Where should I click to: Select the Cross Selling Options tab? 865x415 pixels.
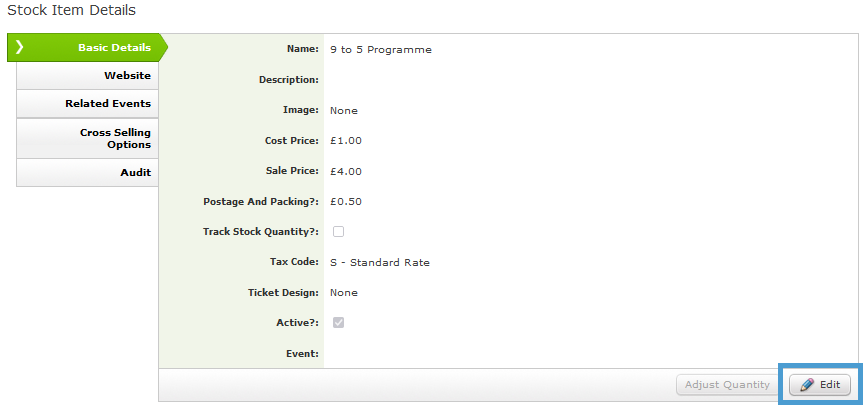(x=87, y=139)
